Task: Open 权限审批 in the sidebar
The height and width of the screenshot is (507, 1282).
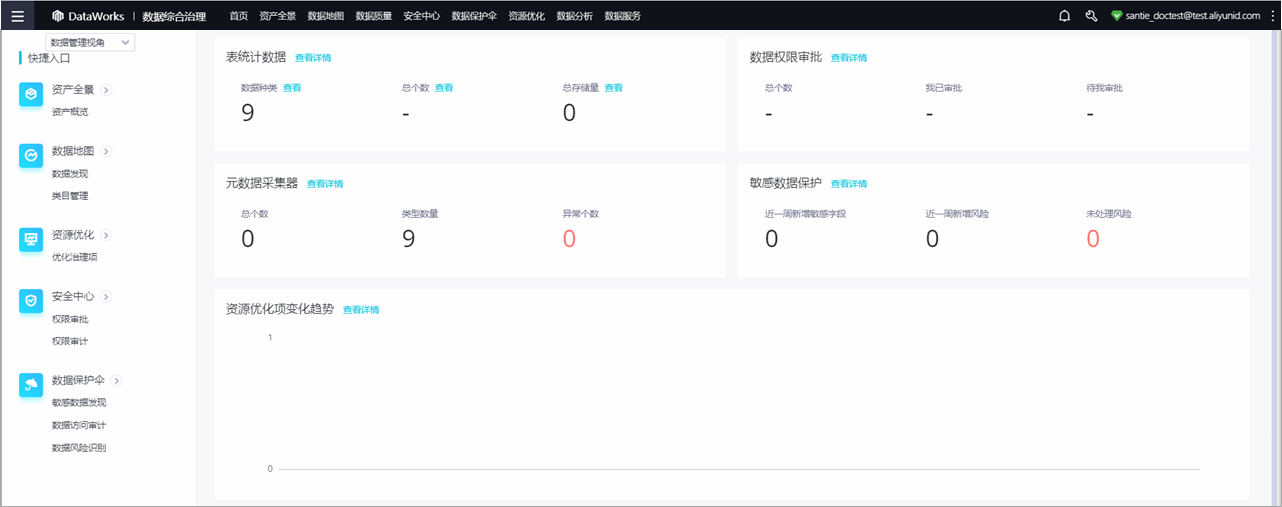Action: (70, 319)
